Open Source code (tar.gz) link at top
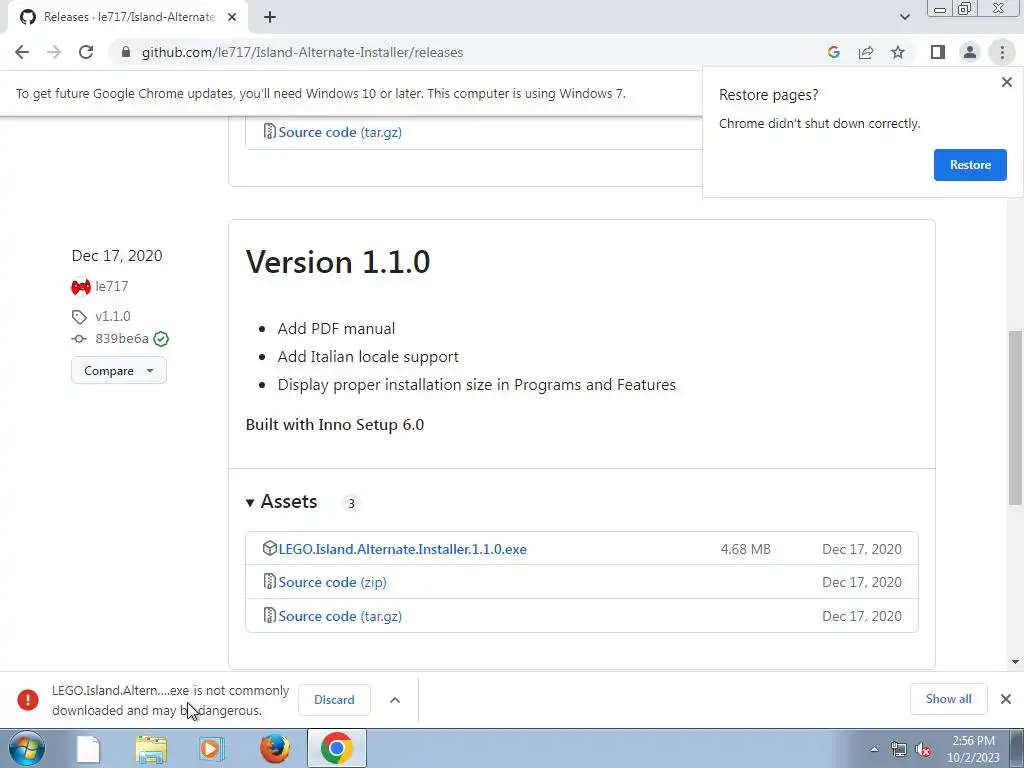 (340, 132)
